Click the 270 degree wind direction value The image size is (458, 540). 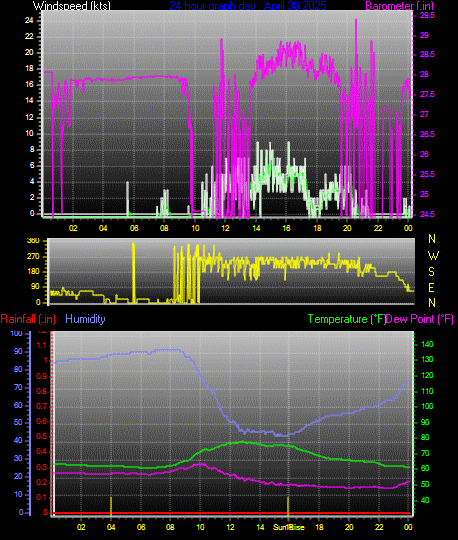click(33, 257)
